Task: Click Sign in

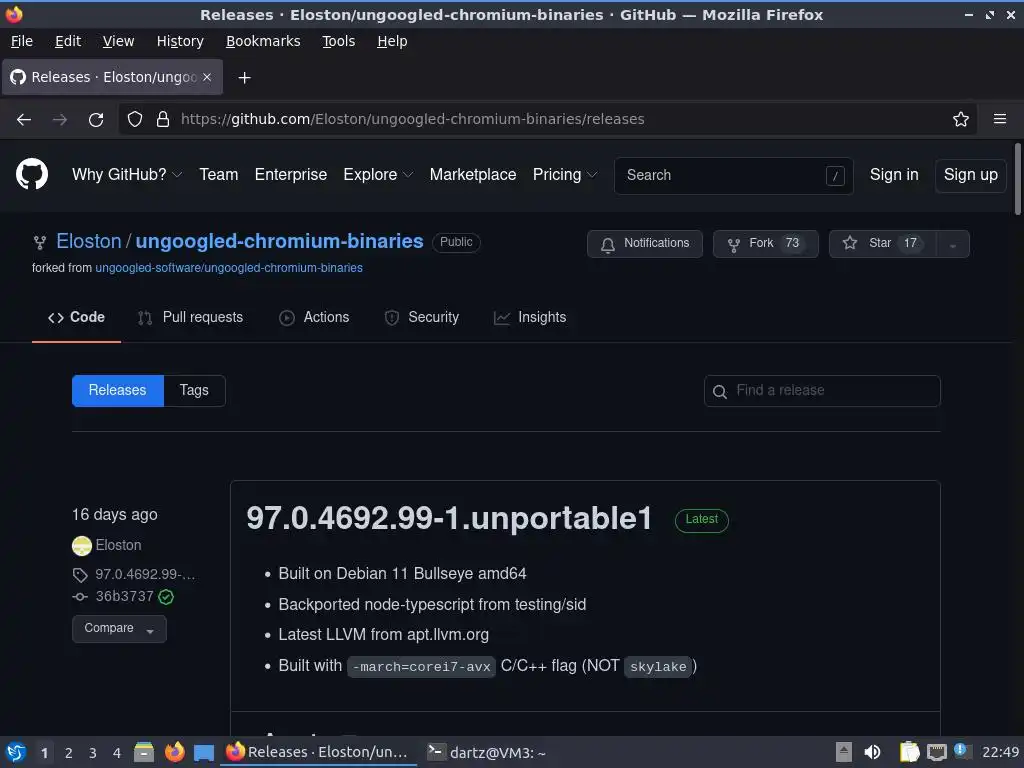Action: (894, 174)
